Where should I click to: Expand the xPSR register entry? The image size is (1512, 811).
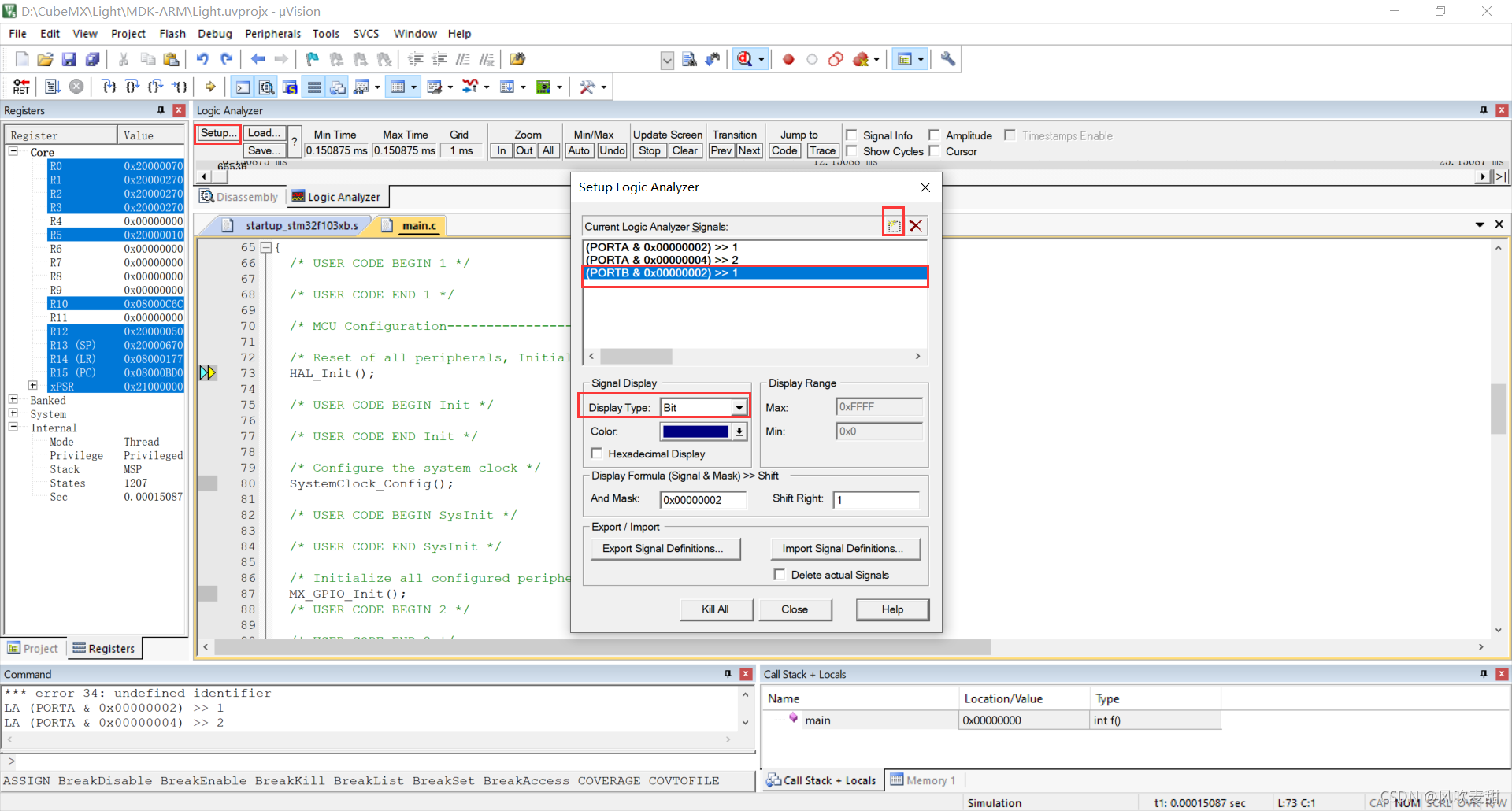click(33, 385)
